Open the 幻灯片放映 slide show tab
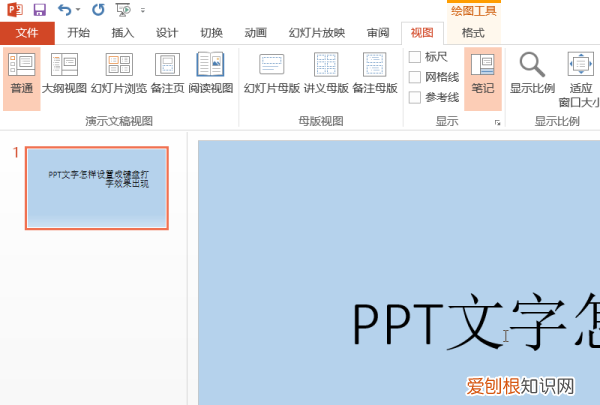Screen dimensions: 600x405 click(x=317, y=33)
